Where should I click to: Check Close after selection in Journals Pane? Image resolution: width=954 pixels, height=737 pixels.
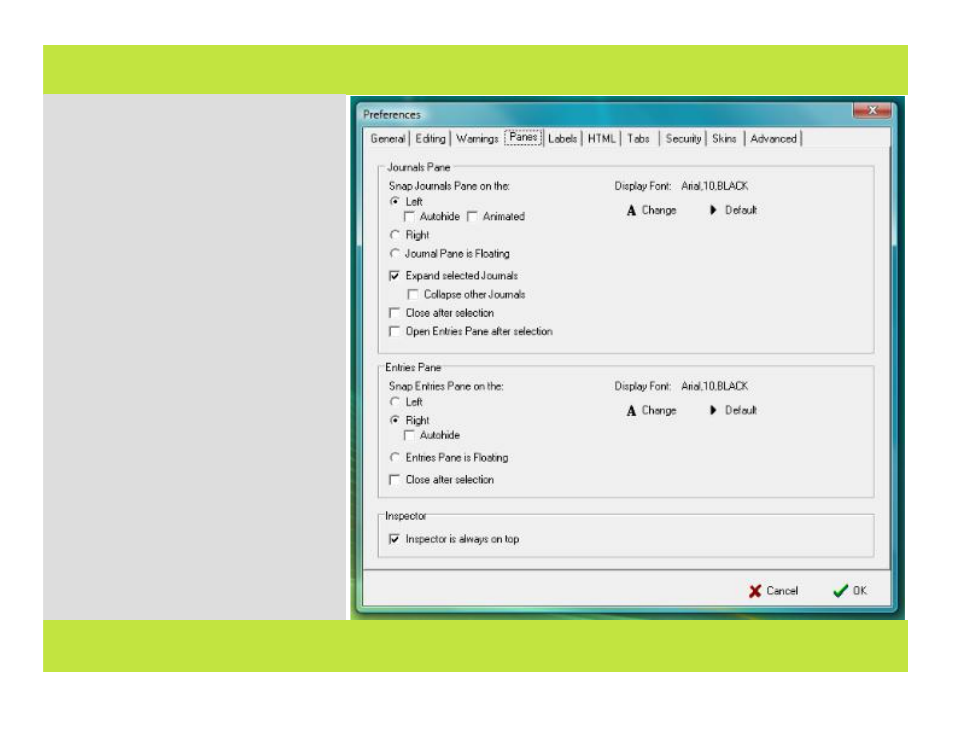pyautogui.click(x=395, y=313)
